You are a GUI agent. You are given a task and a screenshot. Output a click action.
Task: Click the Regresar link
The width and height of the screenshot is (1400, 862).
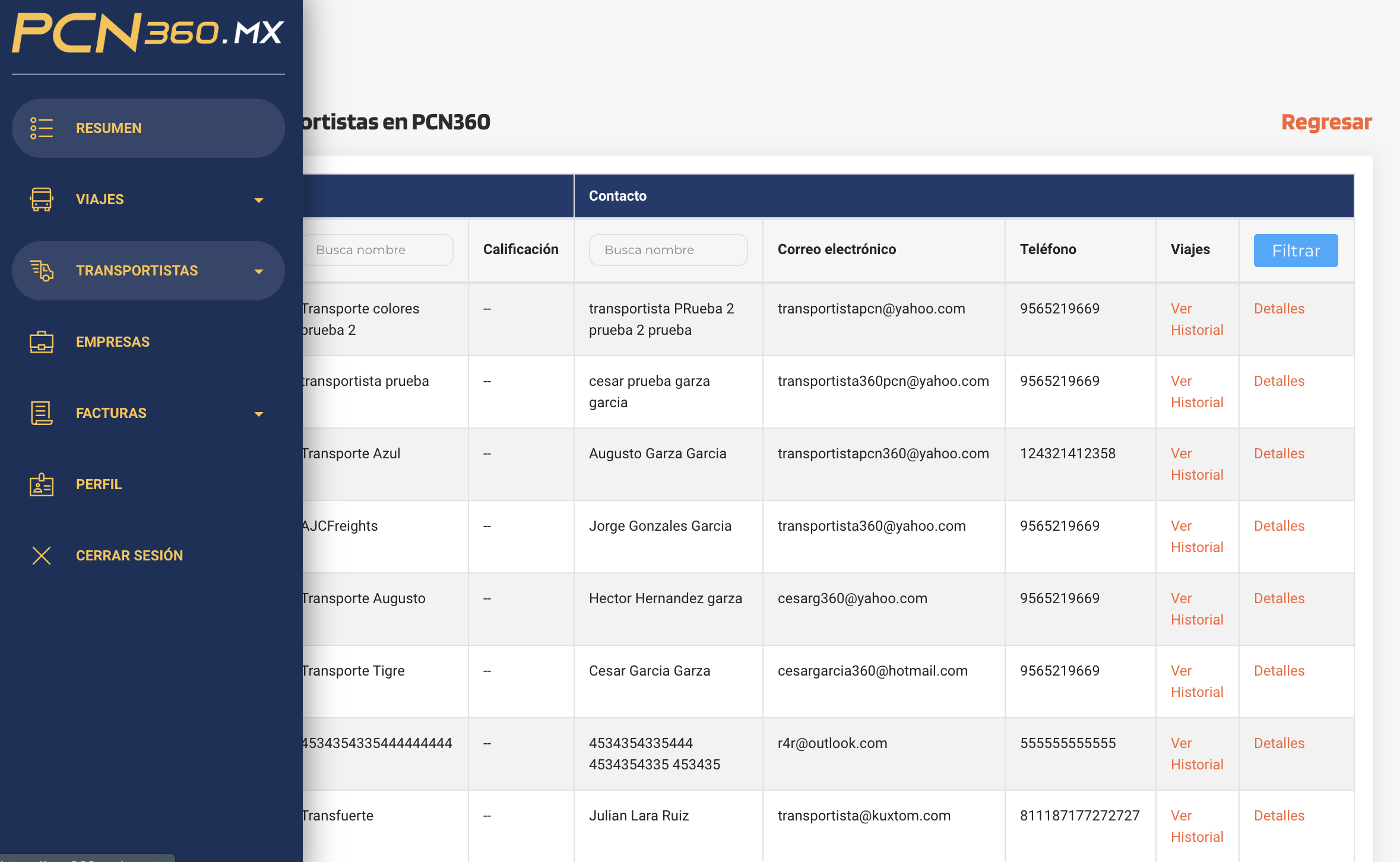(x=1326, y=122)
